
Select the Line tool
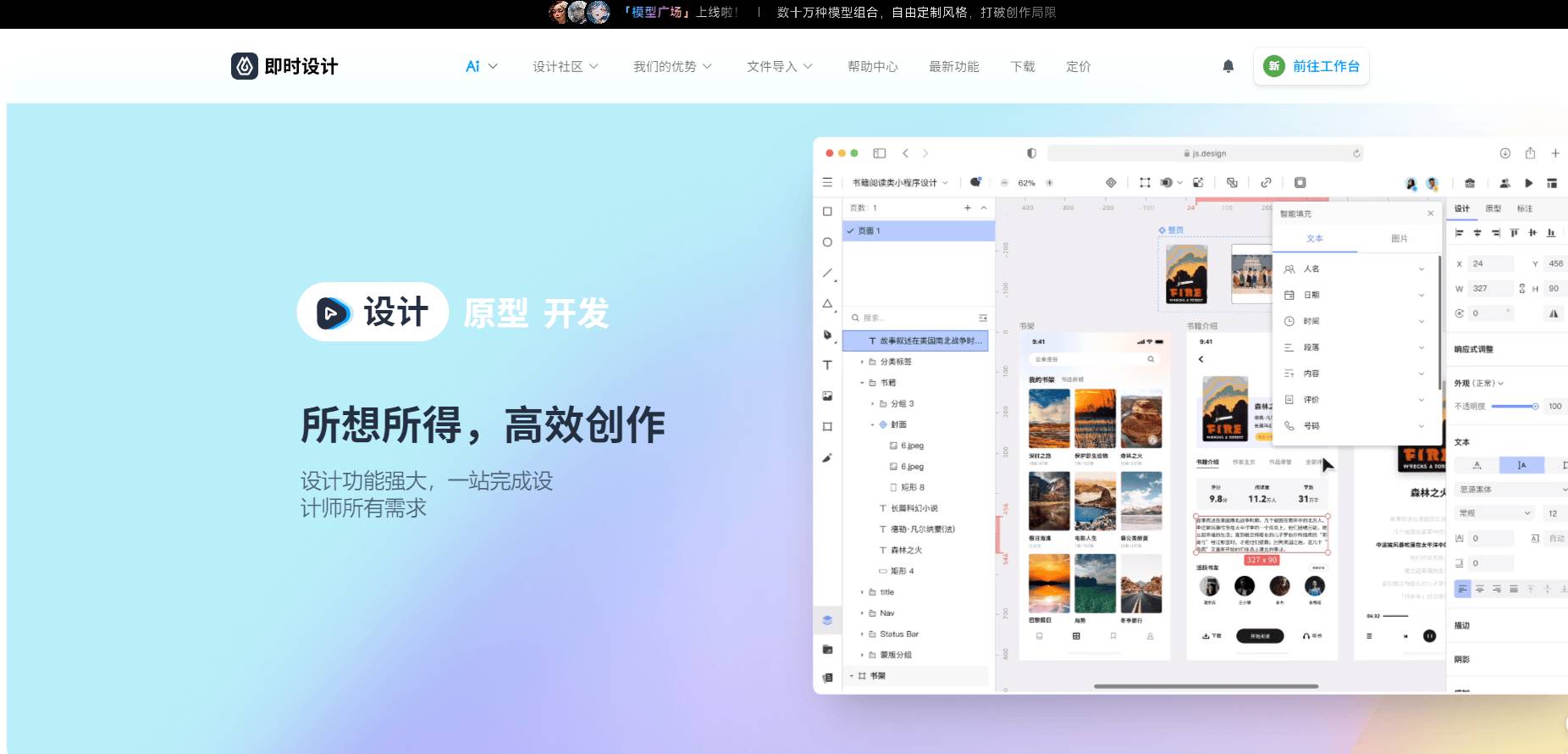coord(828,273)
